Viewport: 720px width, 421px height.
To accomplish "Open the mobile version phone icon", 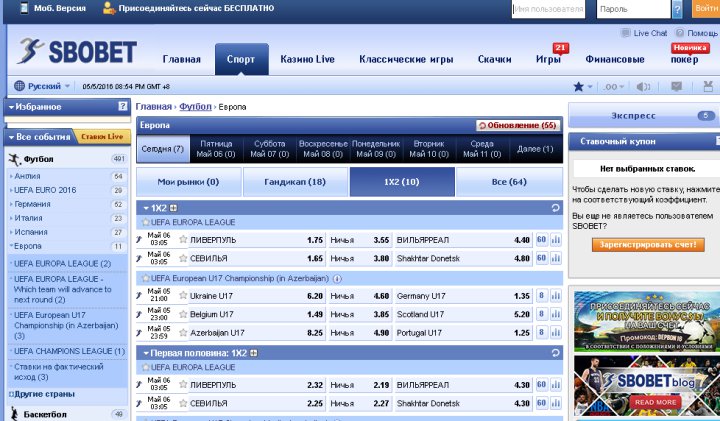I will tap(24, 8).
